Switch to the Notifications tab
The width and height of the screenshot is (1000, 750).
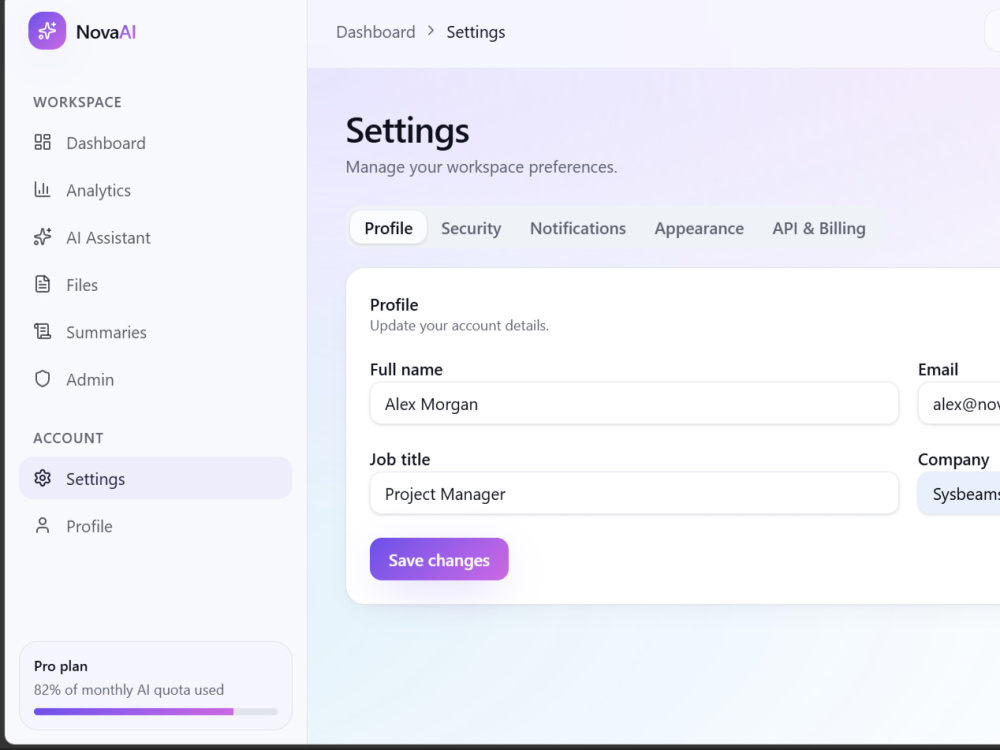(578, 228)
